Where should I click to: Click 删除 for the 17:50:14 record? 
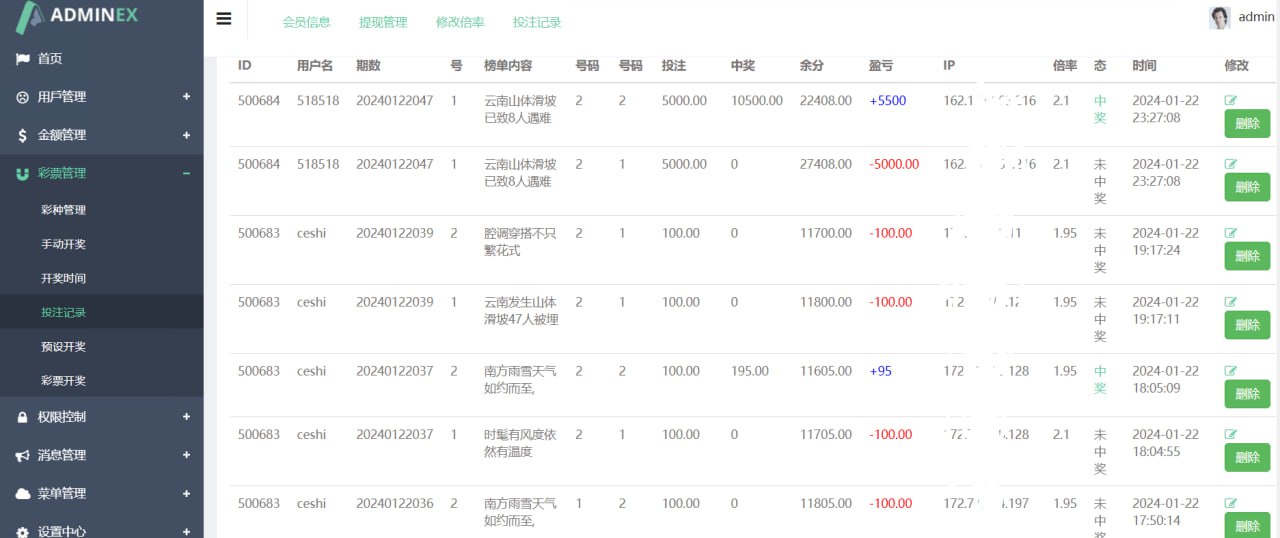point(1247,525)
